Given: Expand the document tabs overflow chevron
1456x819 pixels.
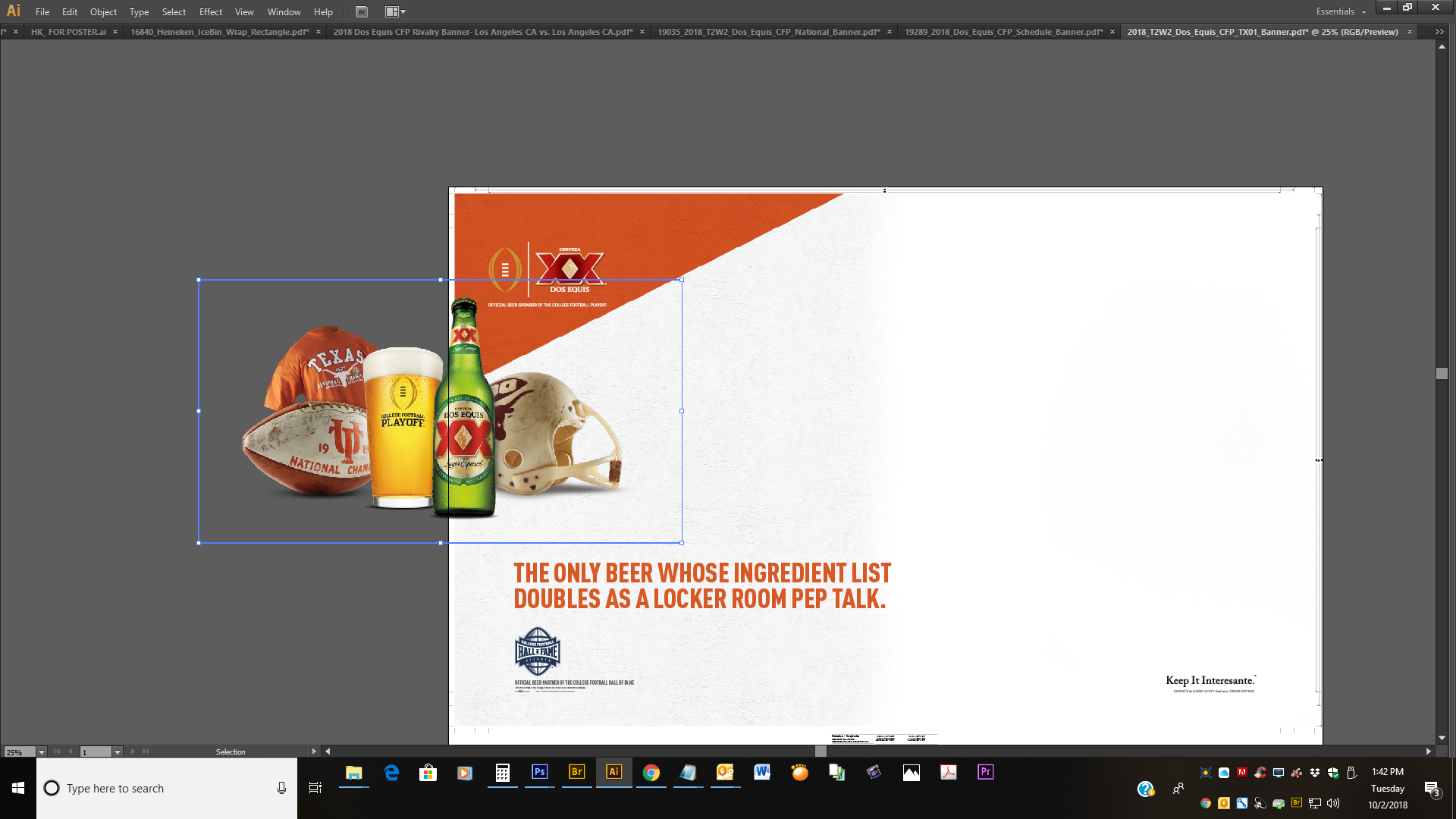Looking at the screenshot, I should pyautogui.click(x=1439, y=32).
